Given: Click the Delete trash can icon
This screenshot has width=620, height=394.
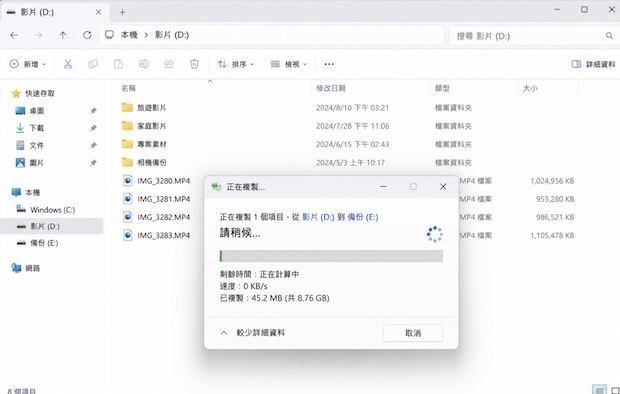Looking at the screenshot, I should 194,64.
